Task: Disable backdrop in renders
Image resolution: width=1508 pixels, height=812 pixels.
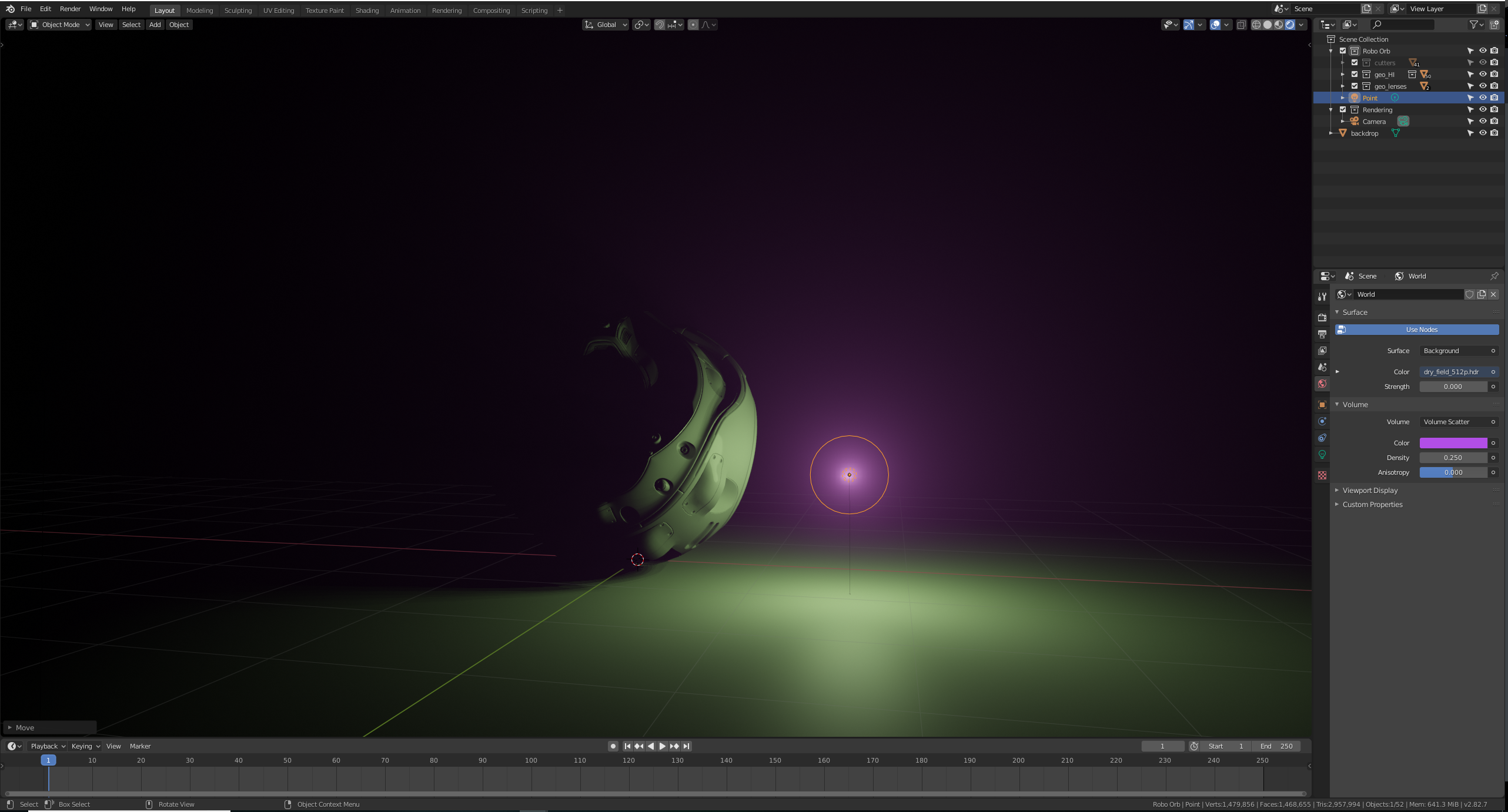Action: pyautogui.click(x=1494, y=133)
